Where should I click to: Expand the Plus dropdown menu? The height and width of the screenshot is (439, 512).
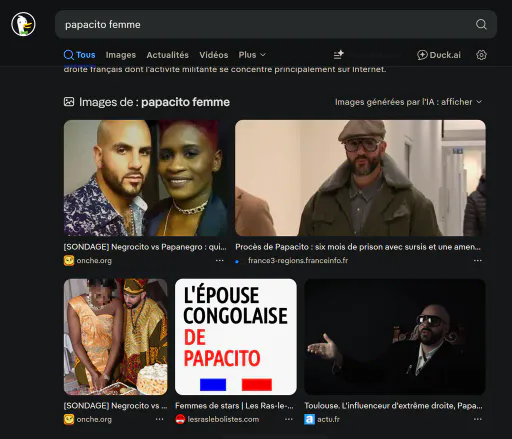pos(252,55)
